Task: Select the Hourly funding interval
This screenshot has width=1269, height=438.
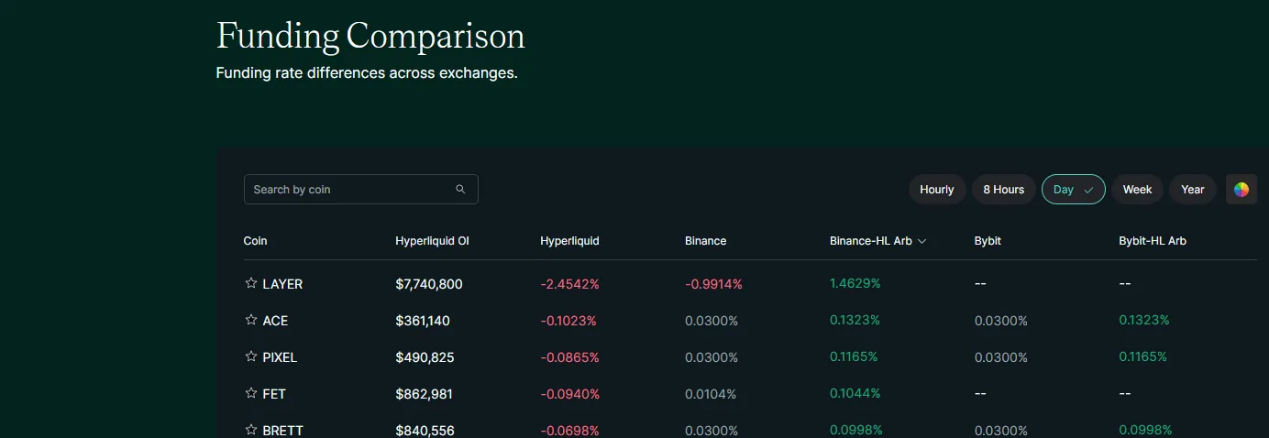Action: click(937, 189)
